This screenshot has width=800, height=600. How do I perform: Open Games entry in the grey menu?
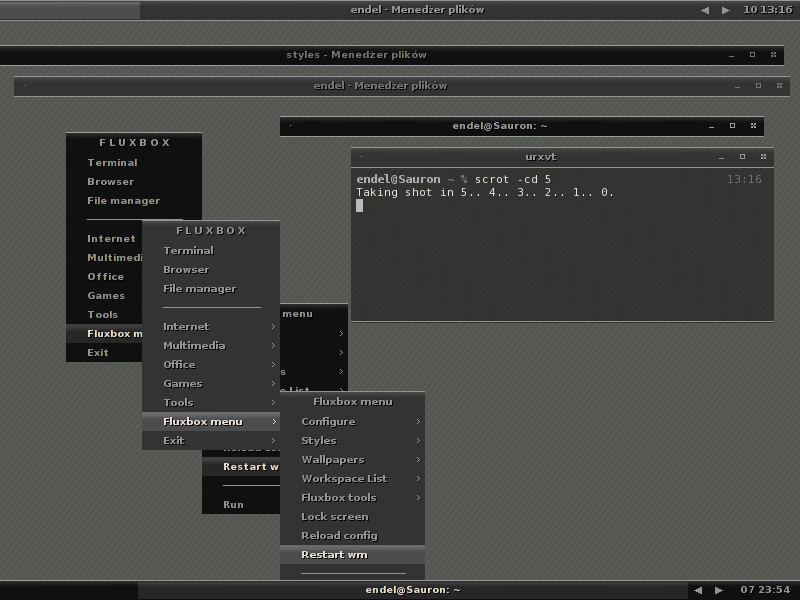[x=211, y=384]
